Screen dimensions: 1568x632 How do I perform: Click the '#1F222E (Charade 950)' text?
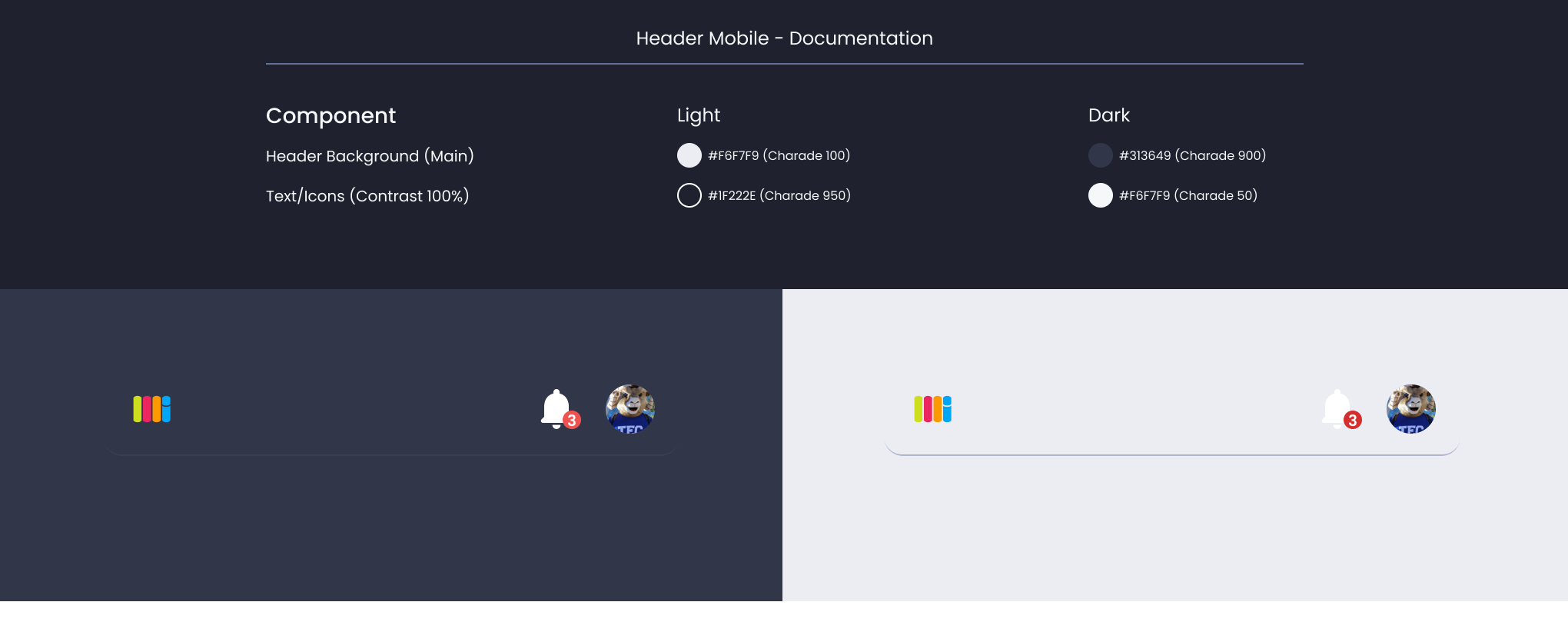(x=779, y=195)
